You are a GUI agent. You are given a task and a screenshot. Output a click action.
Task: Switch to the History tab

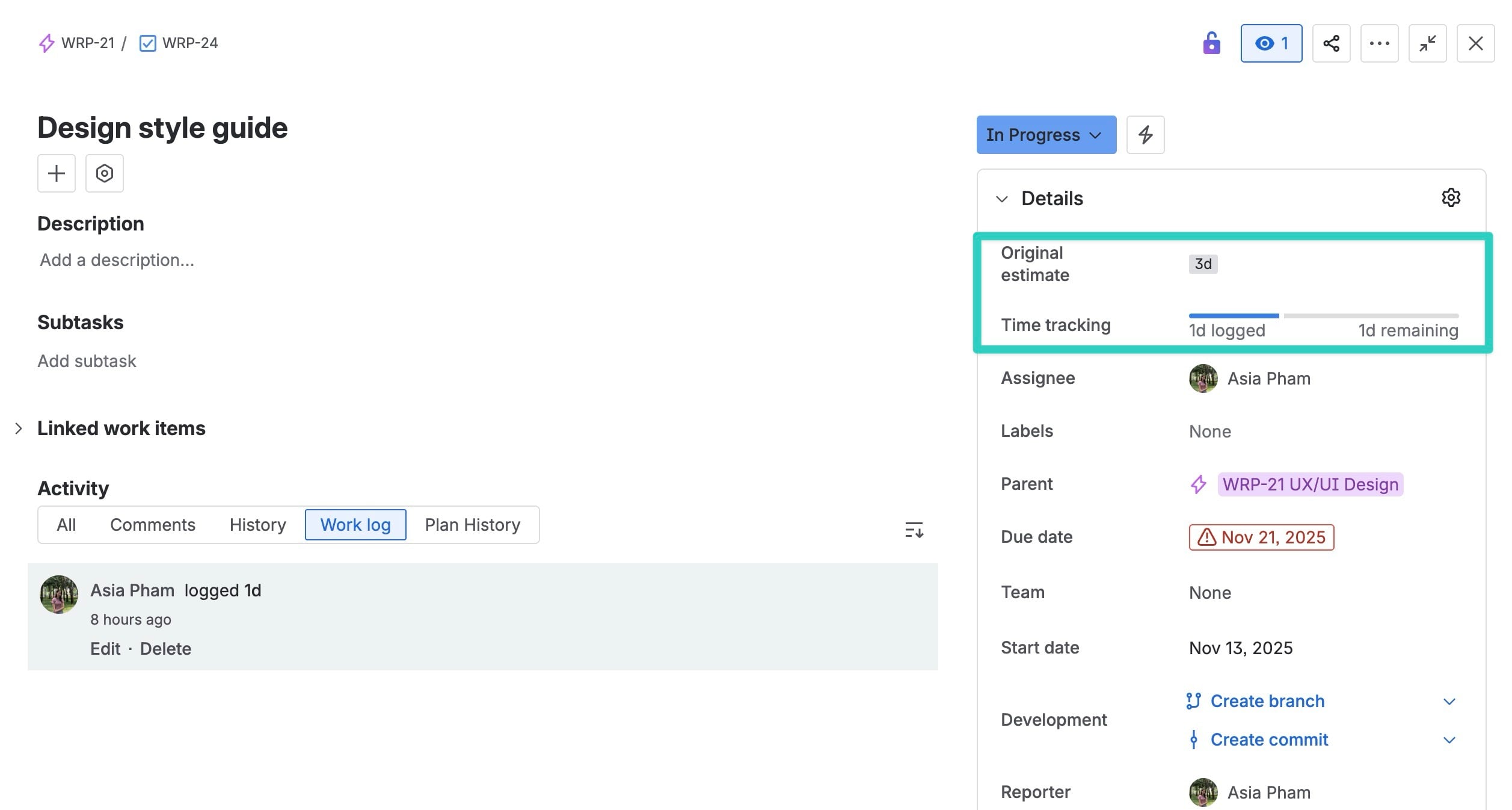[x=258, y=525]
